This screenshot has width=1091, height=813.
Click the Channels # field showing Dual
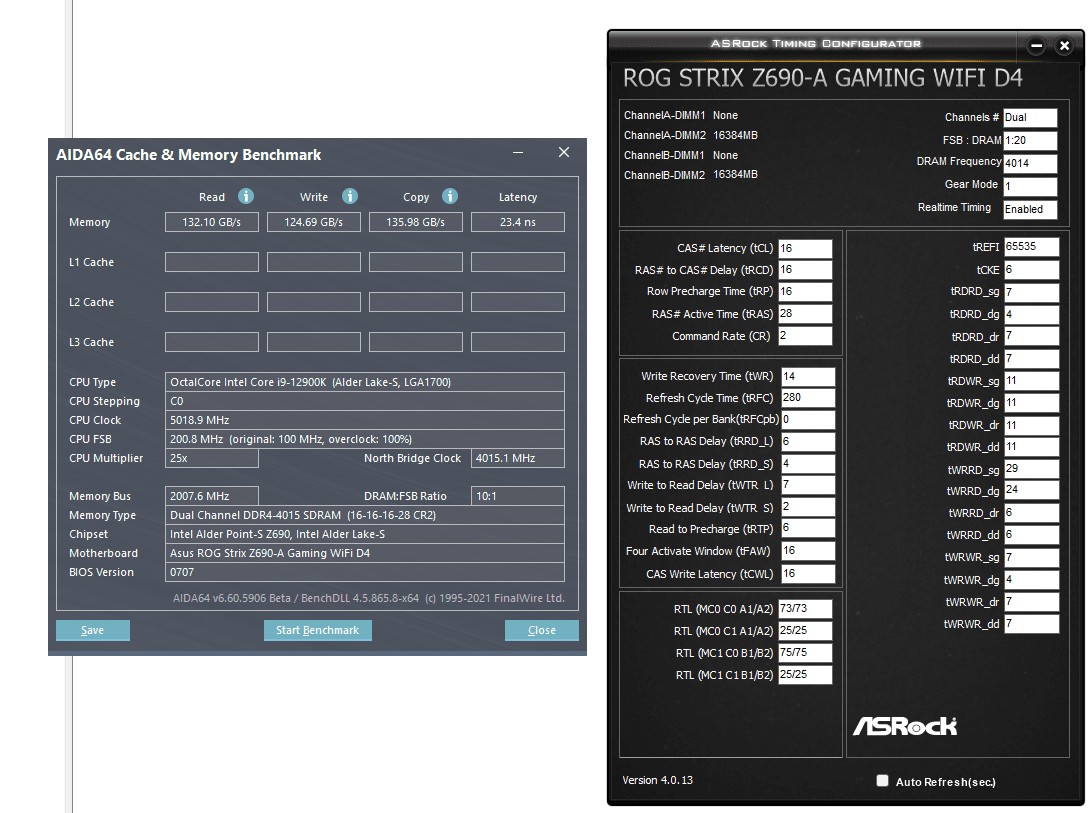[1030, 118]
